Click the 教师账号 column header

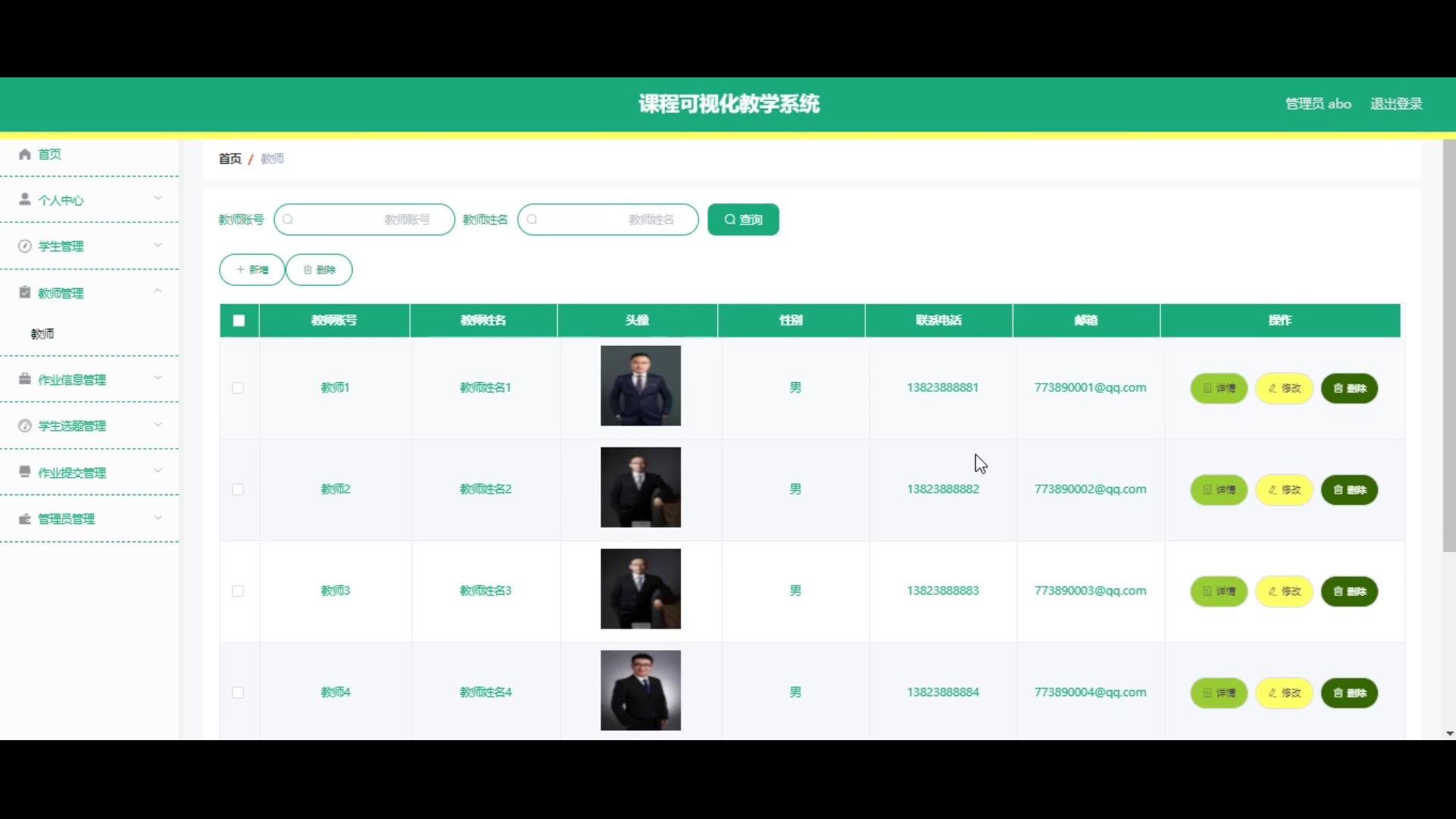pyautogui.click(x=334, y=321)
